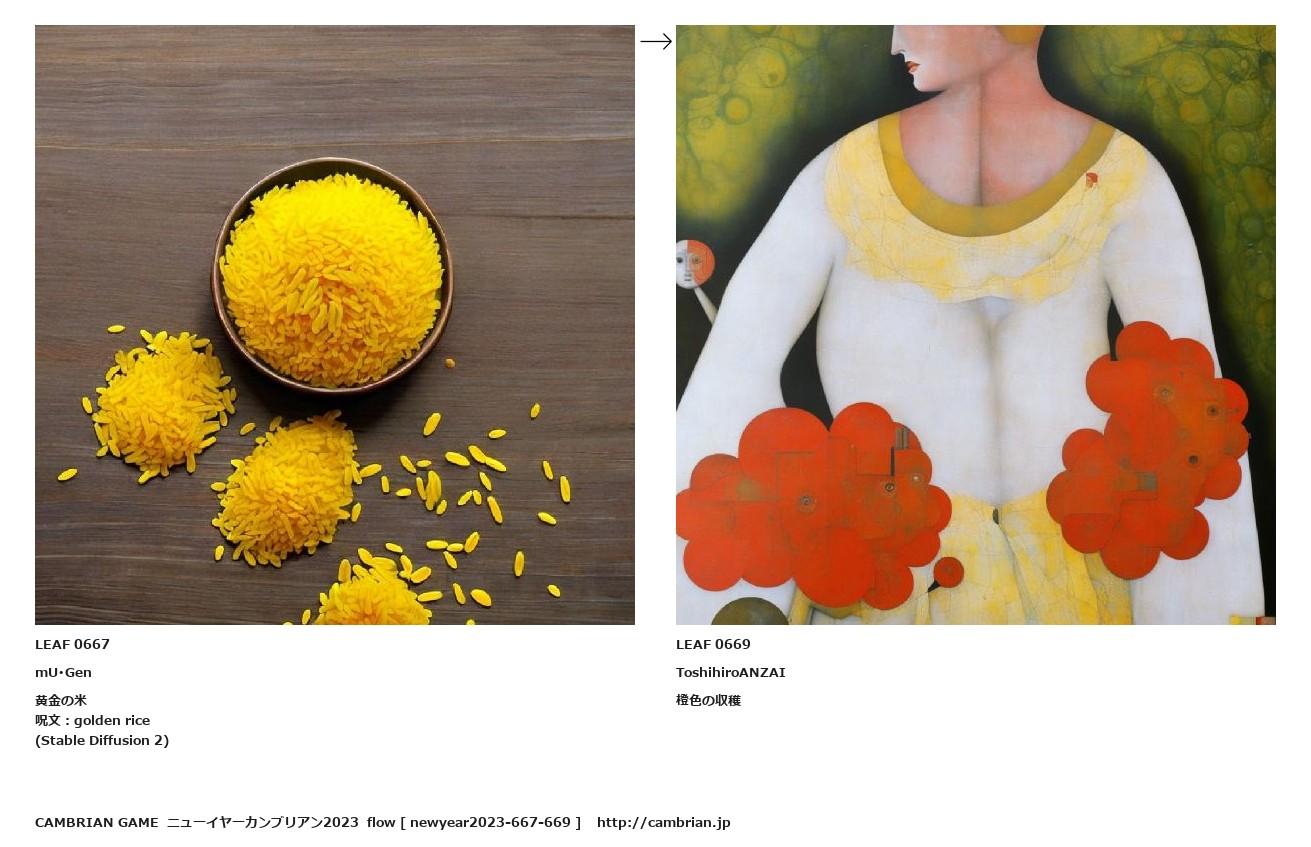Open the golden rice image

point(335,325)
